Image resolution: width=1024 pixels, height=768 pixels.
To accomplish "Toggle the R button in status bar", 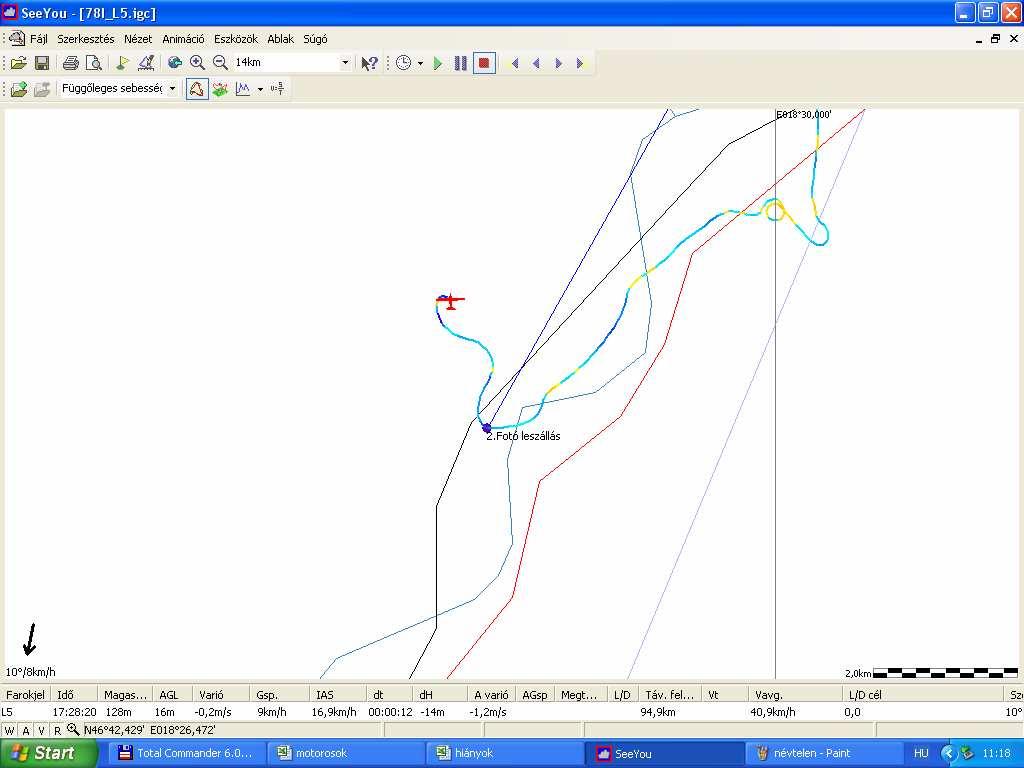I will coord(57,731).
